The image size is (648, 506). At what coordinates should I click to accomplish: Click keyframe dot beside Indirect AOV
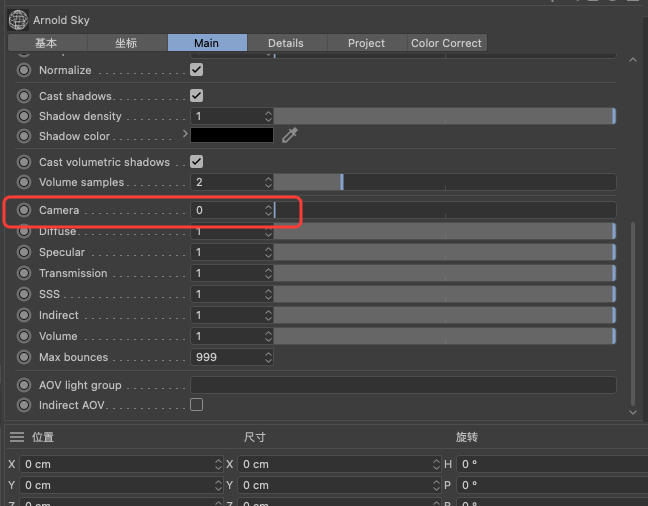pyautogui.click(x=24, y=405)
